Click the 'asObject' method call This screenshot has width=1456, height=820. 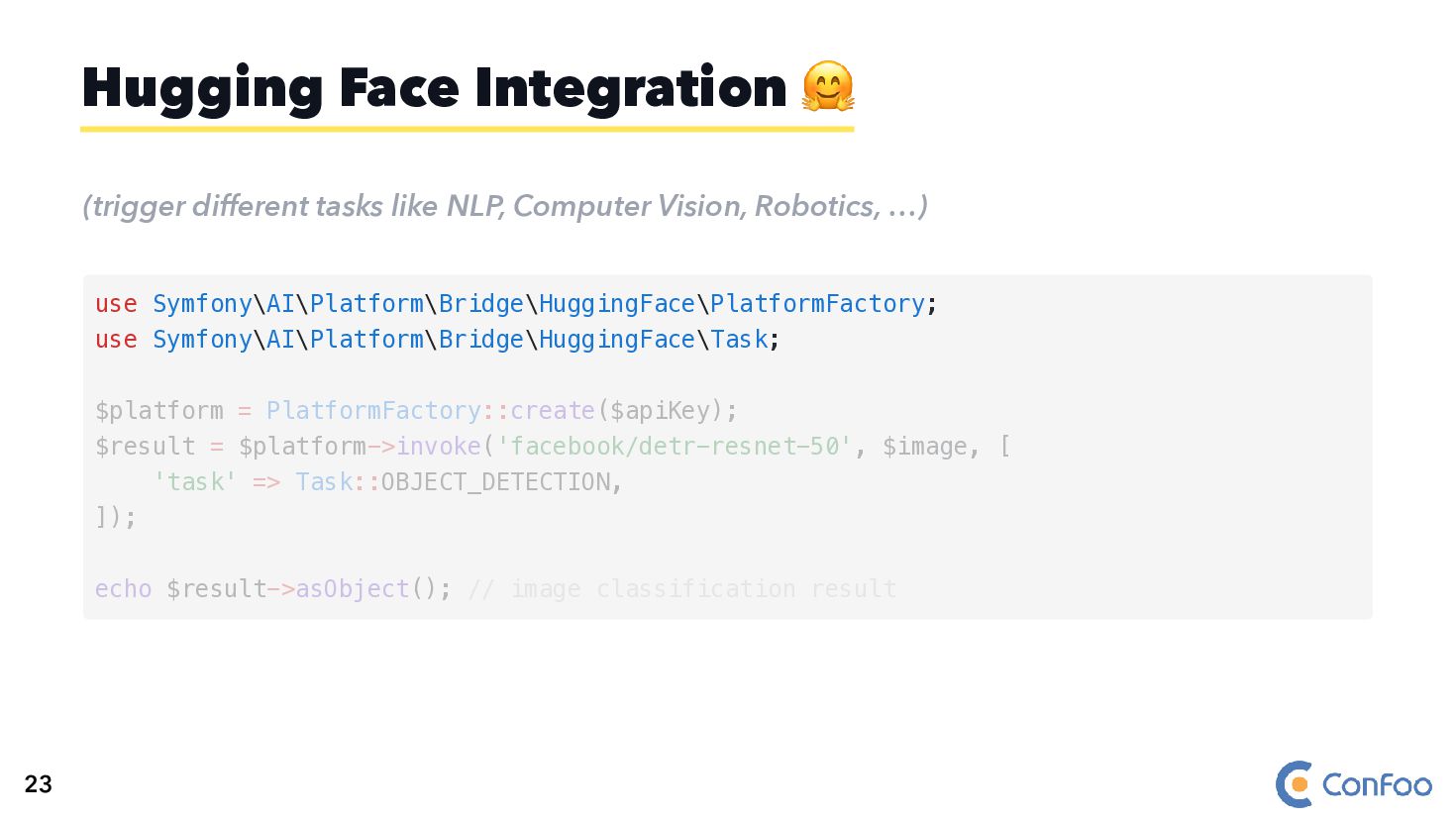point(352,589)
